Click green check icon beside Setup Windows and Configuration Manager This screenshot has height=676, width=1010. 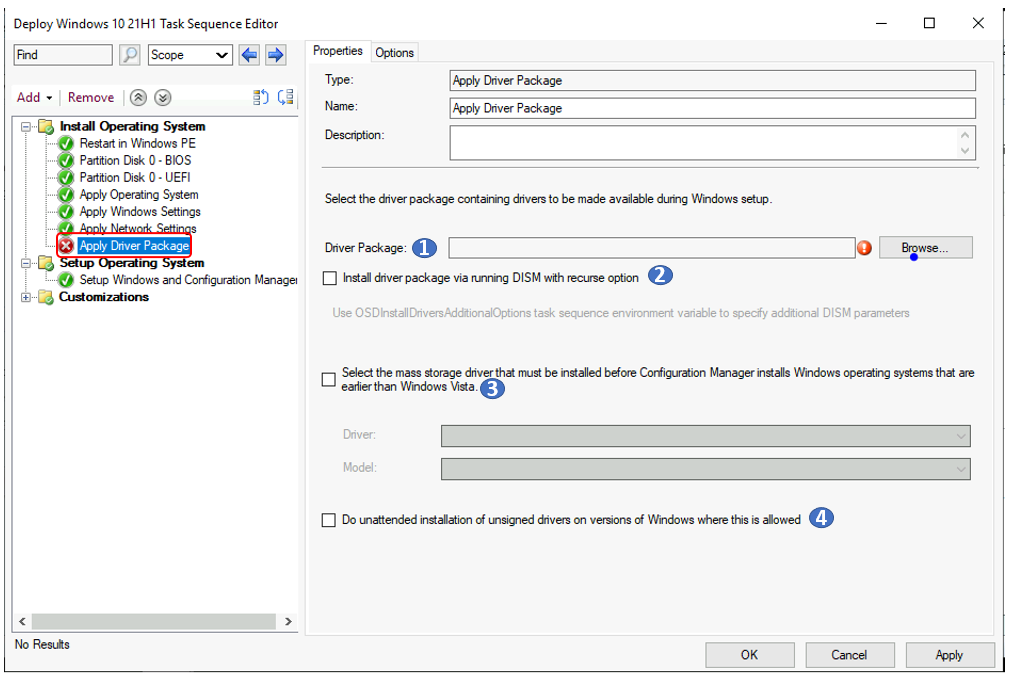[66, 280]
